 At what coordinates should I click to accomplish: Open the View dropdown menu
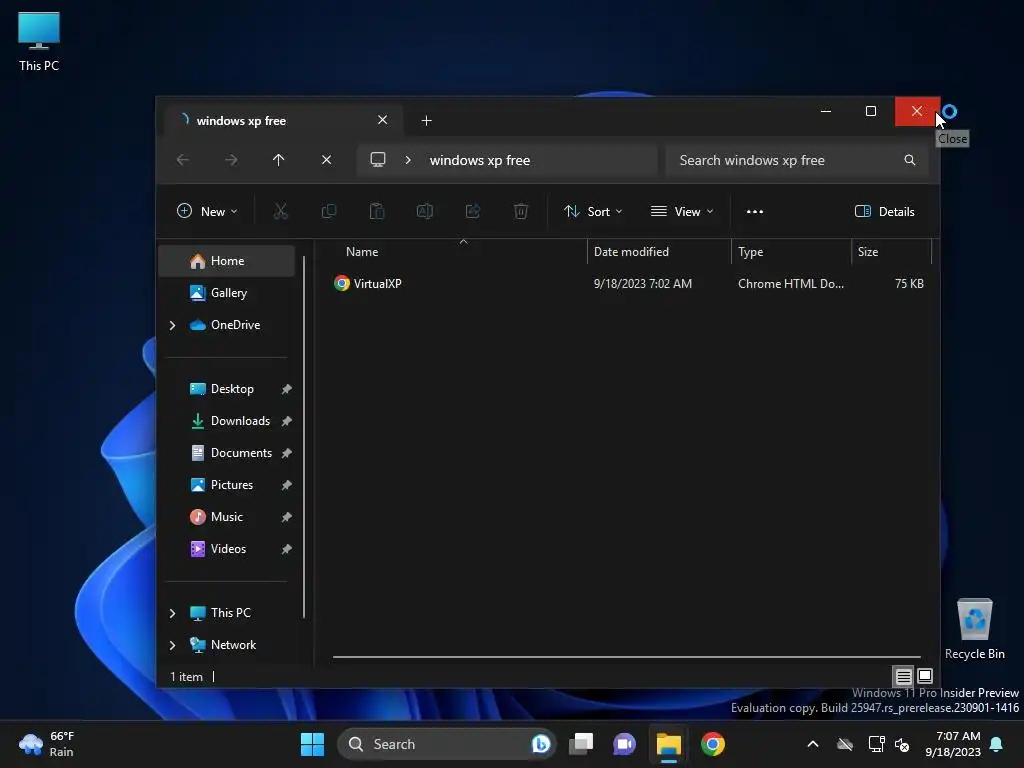[682, 212]
